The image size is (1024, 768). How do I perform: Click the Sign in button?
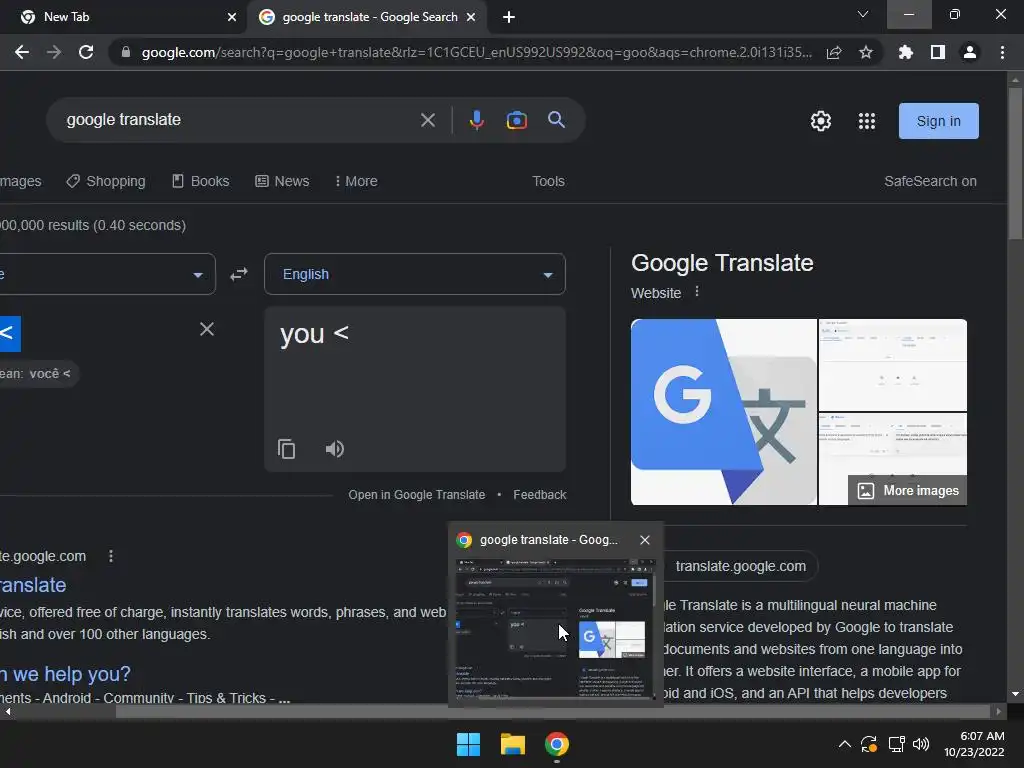[938, 121]
